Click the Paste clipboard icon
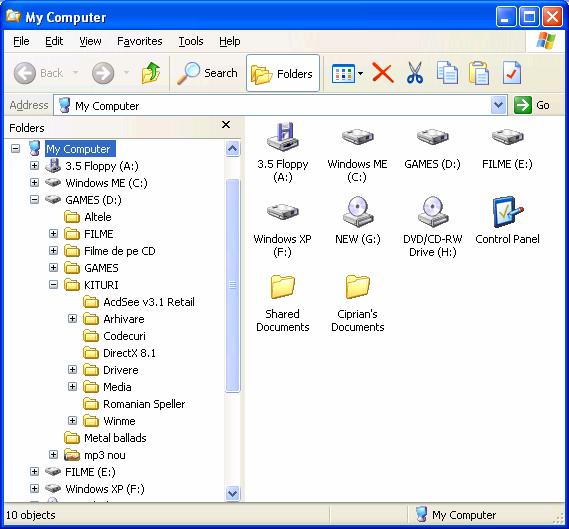The height and width of the screenshot is (529, 569). [479, 73]
